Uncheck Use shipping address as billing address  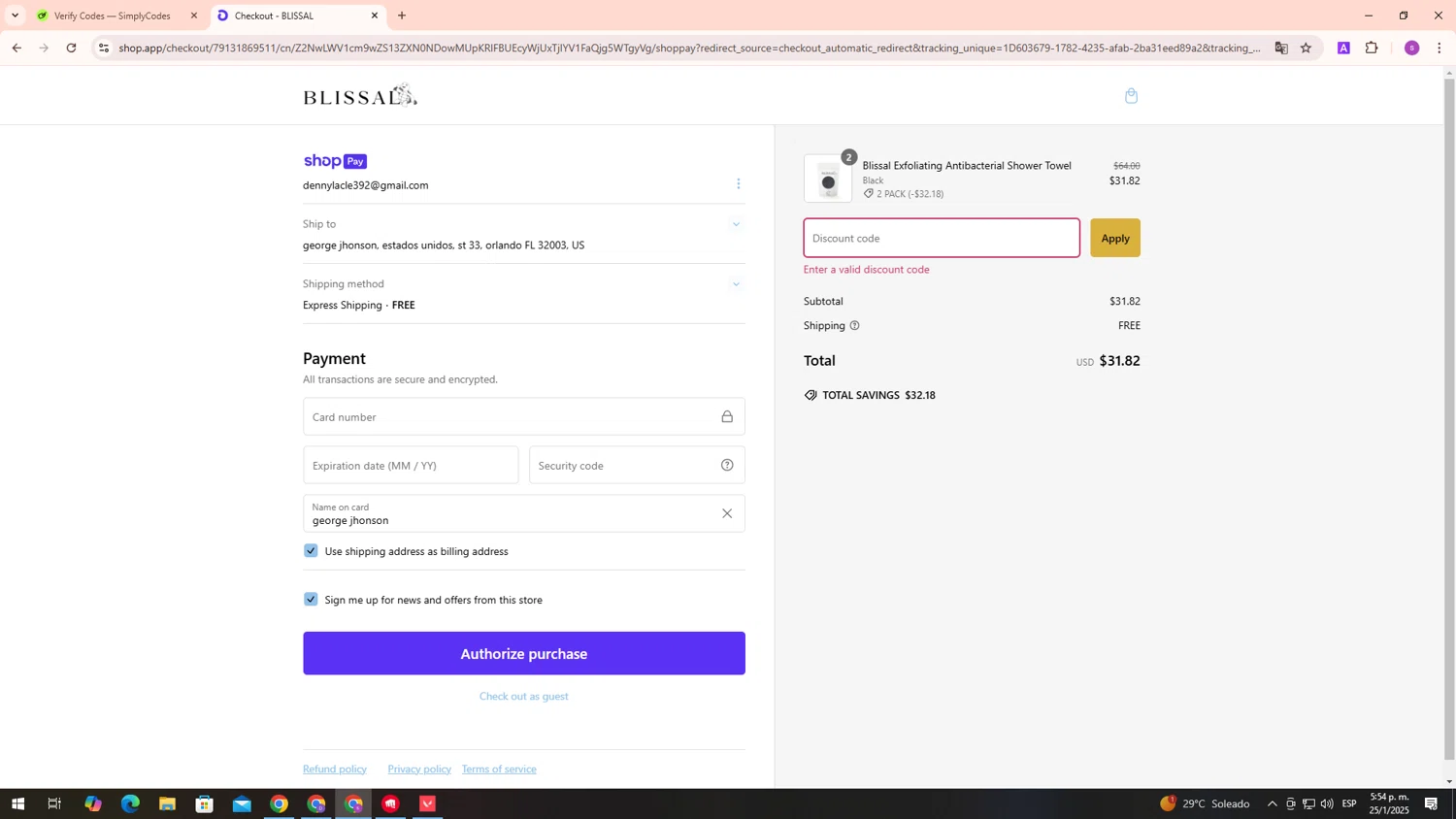311,551
